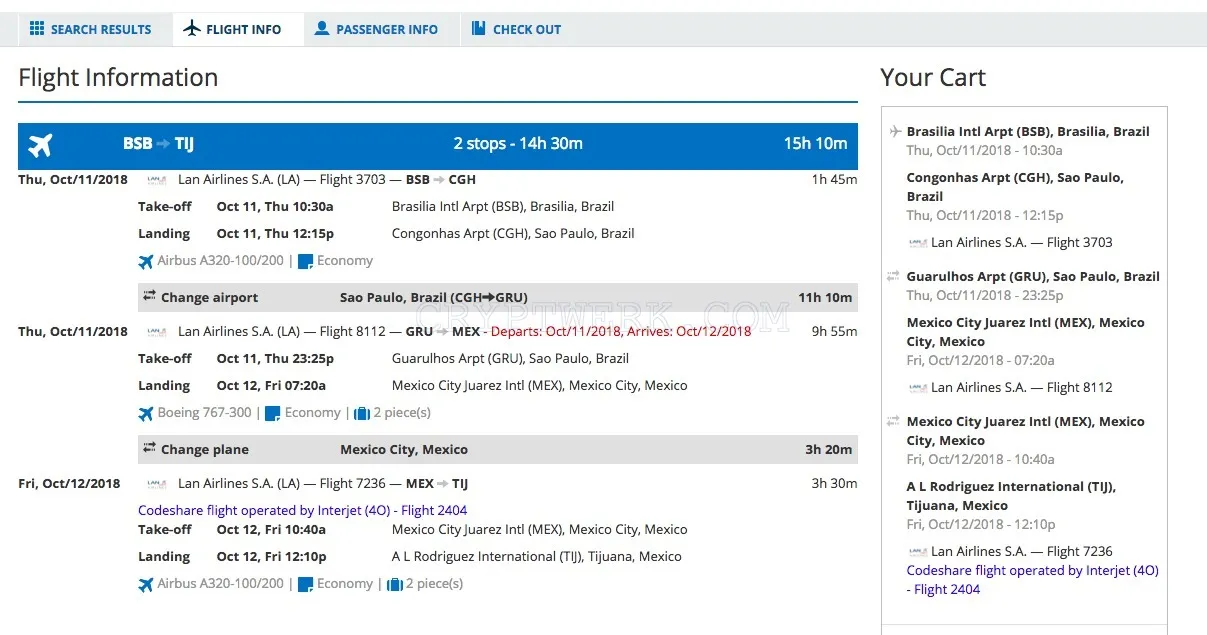The image size is (1207, 635).
Task: Click the plane icon beside Boeing 767-300
Action: click(x=146, y=413)
